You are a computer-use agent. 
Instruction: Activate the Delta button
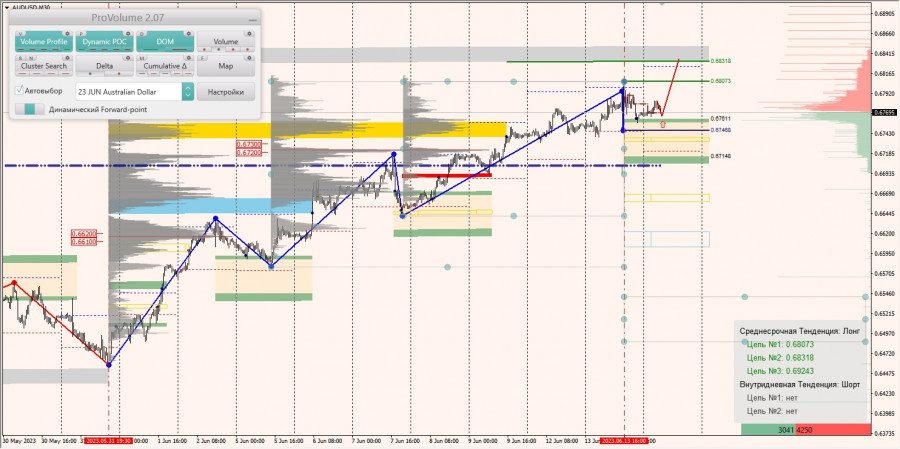pos(104,66)
